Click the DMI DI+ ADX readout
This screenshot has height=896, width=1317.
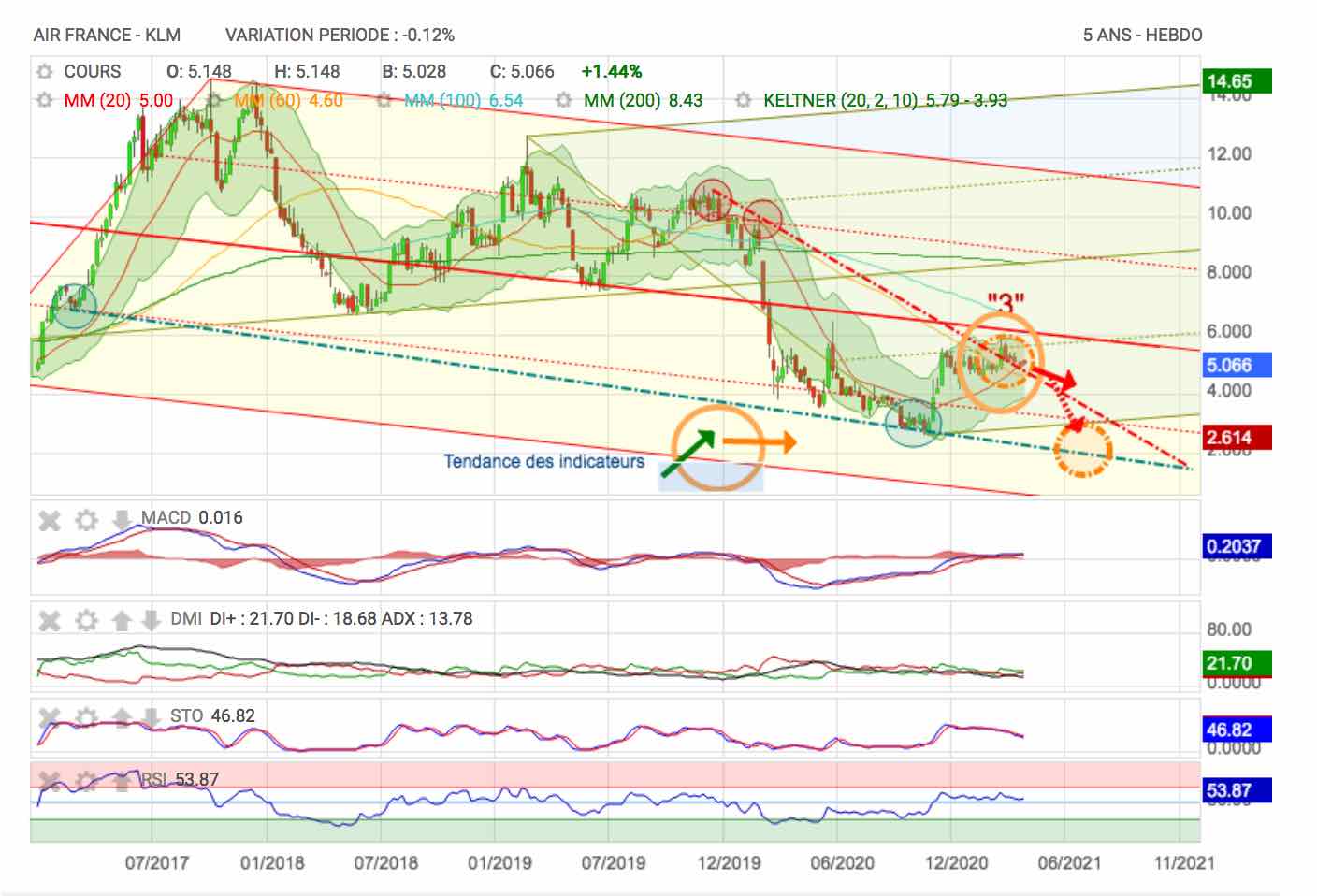322,619
